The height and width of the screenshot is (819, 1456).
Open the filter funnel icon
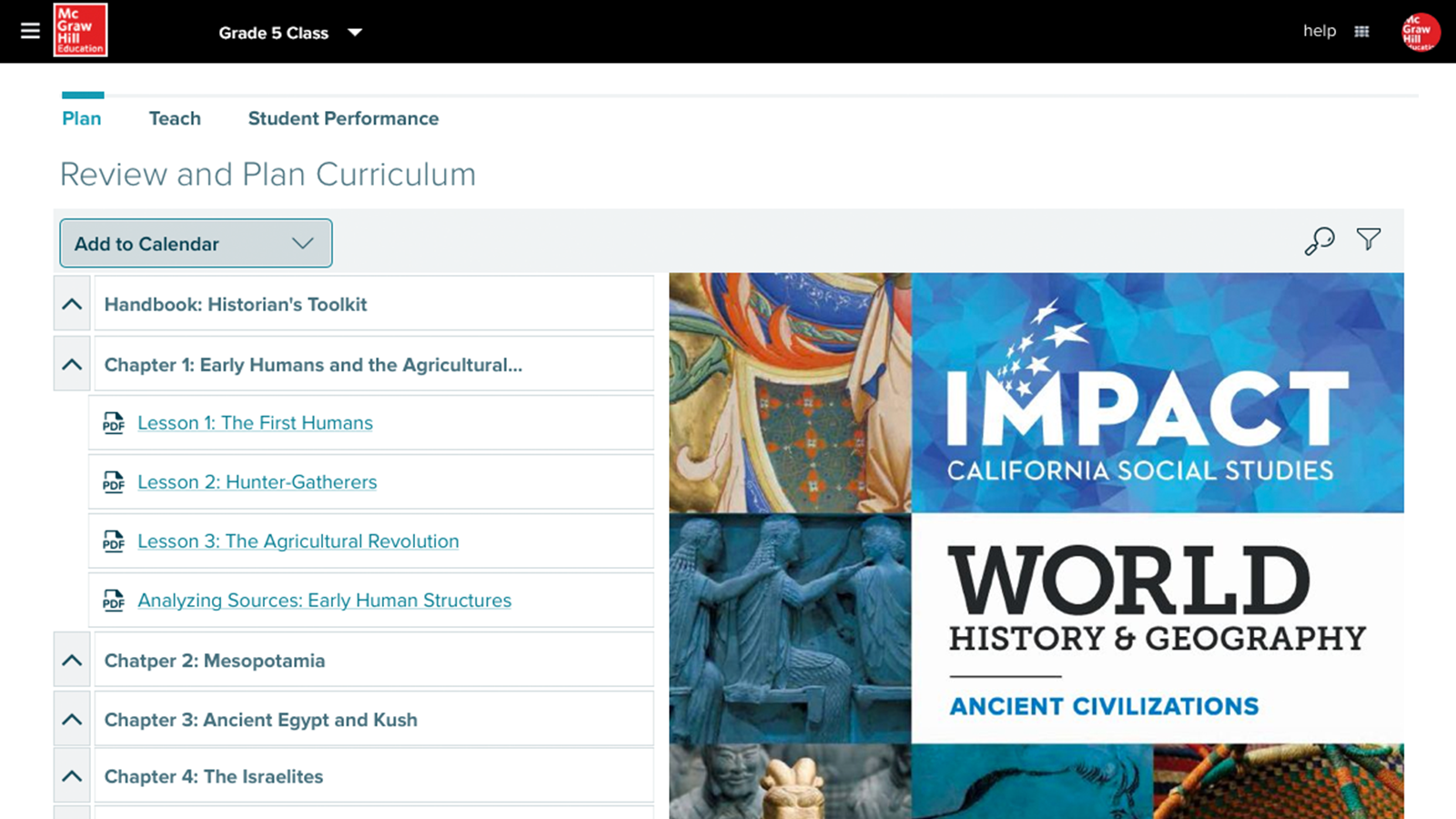pyautogui.click(x=1369, y=239)
